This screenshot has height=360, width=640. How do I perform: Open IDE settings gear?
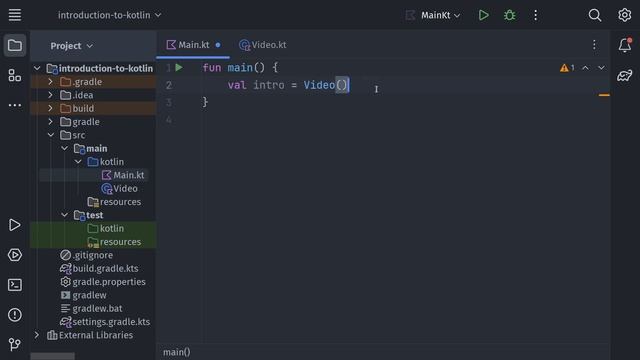(x=624, y=15)
